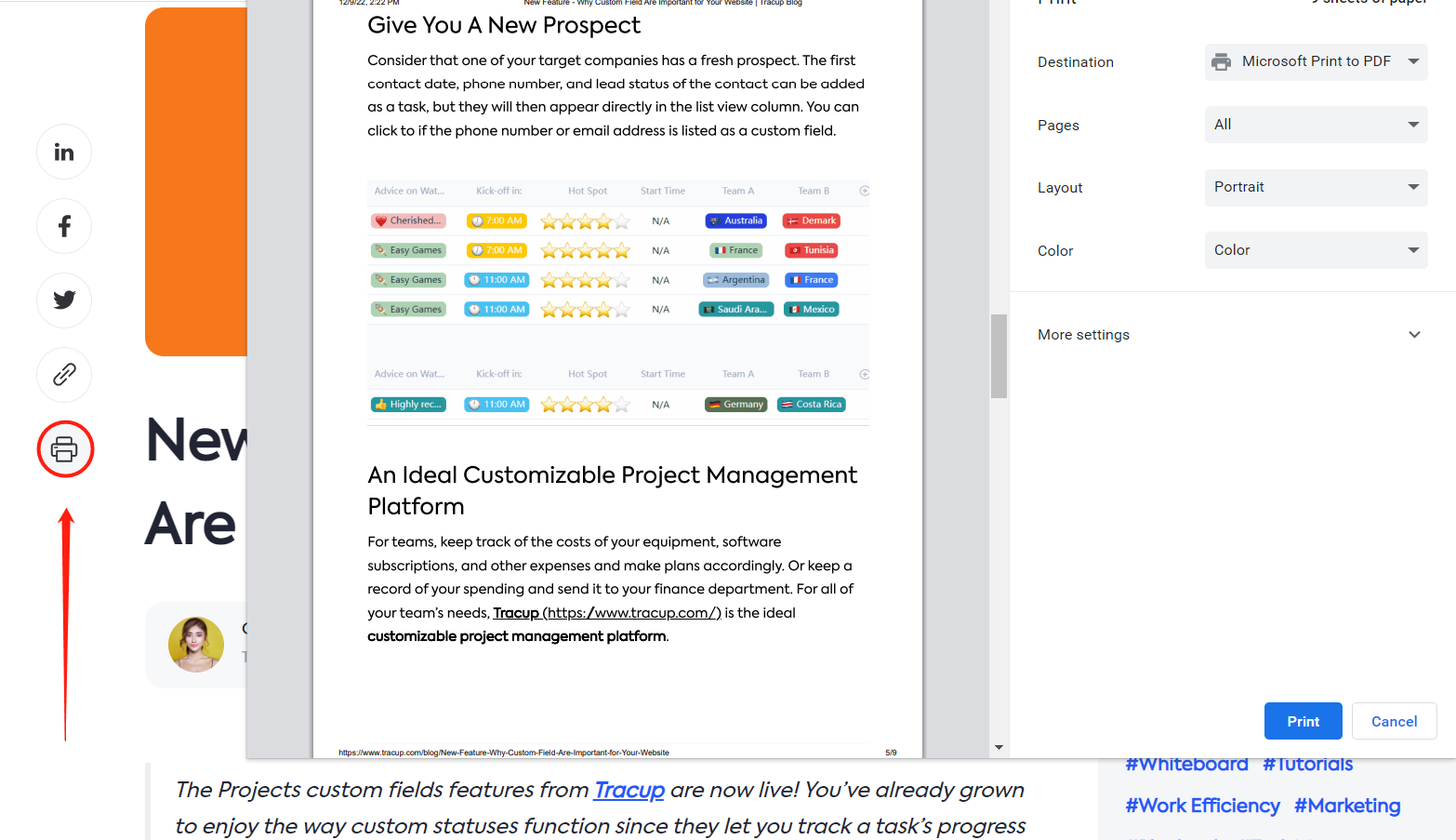The width and height of the screenshot is (1456, 840).
Task: Cancel the print job
Action: click(x=1394, y=721)
